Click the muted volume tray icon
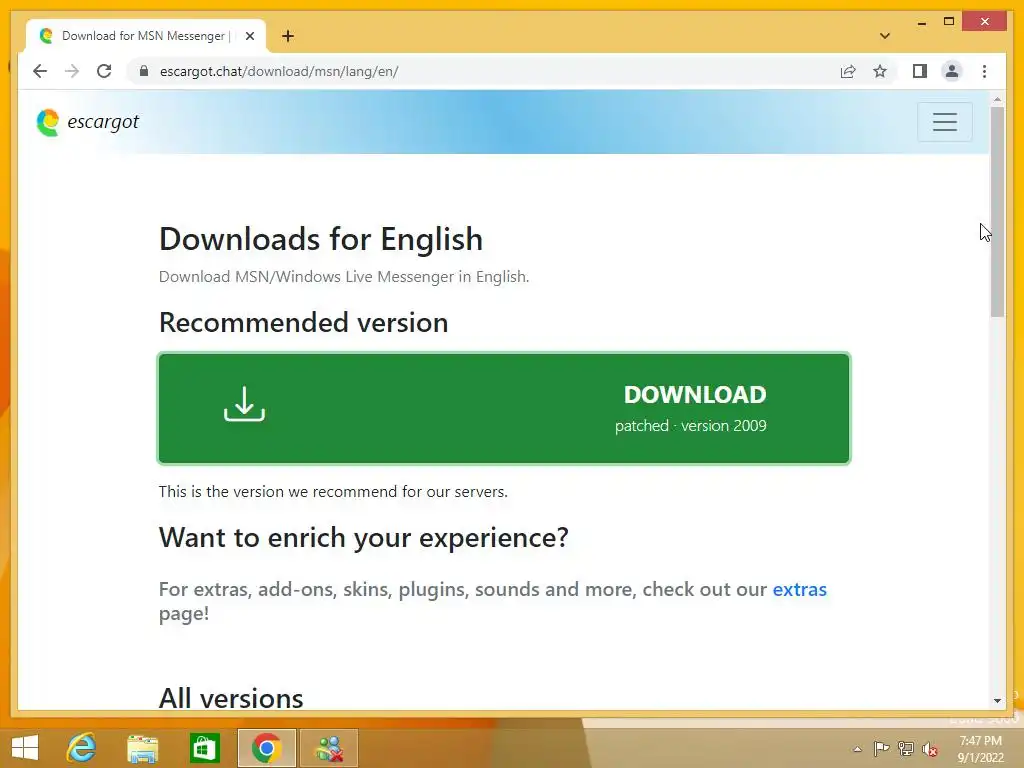Image resolution: width=1024 pixels, height=768 pixels. click(930, 749)
